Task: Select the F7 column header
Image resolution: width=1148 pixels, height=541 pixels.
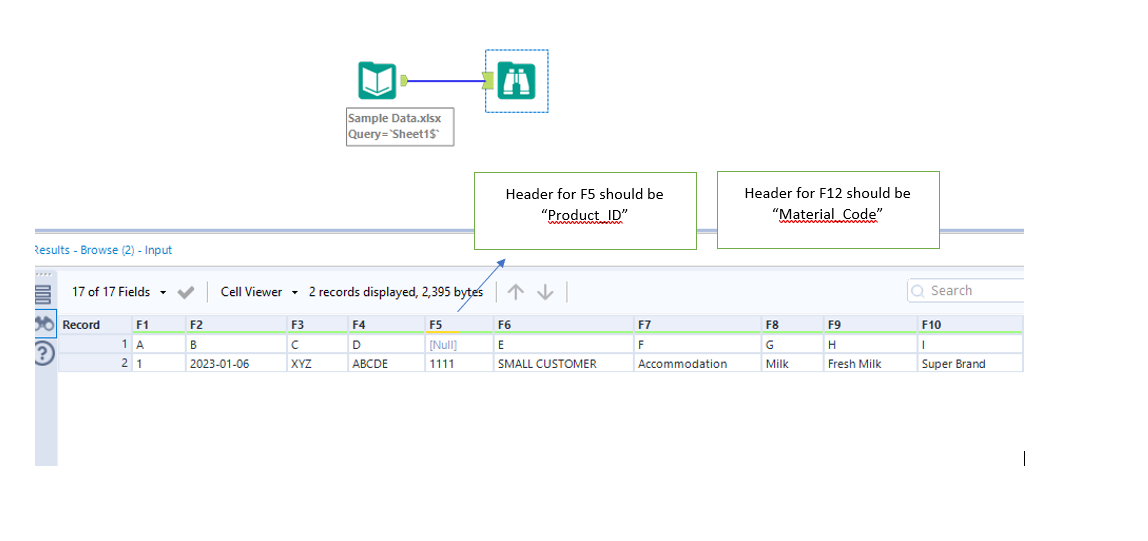Action: [x=698, y=325]
